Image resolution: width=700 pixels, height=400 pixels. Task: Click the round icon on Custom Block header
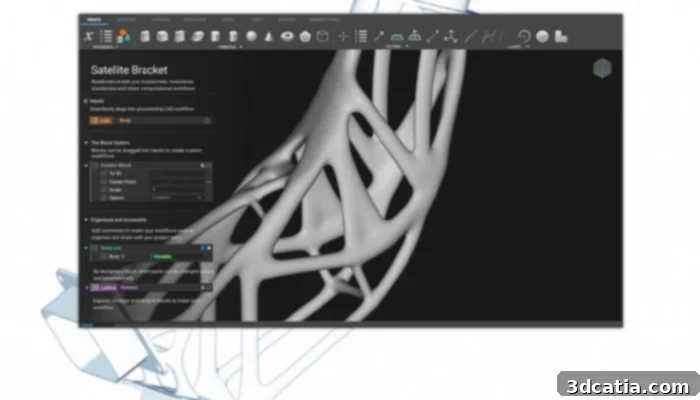coord(208,166)
